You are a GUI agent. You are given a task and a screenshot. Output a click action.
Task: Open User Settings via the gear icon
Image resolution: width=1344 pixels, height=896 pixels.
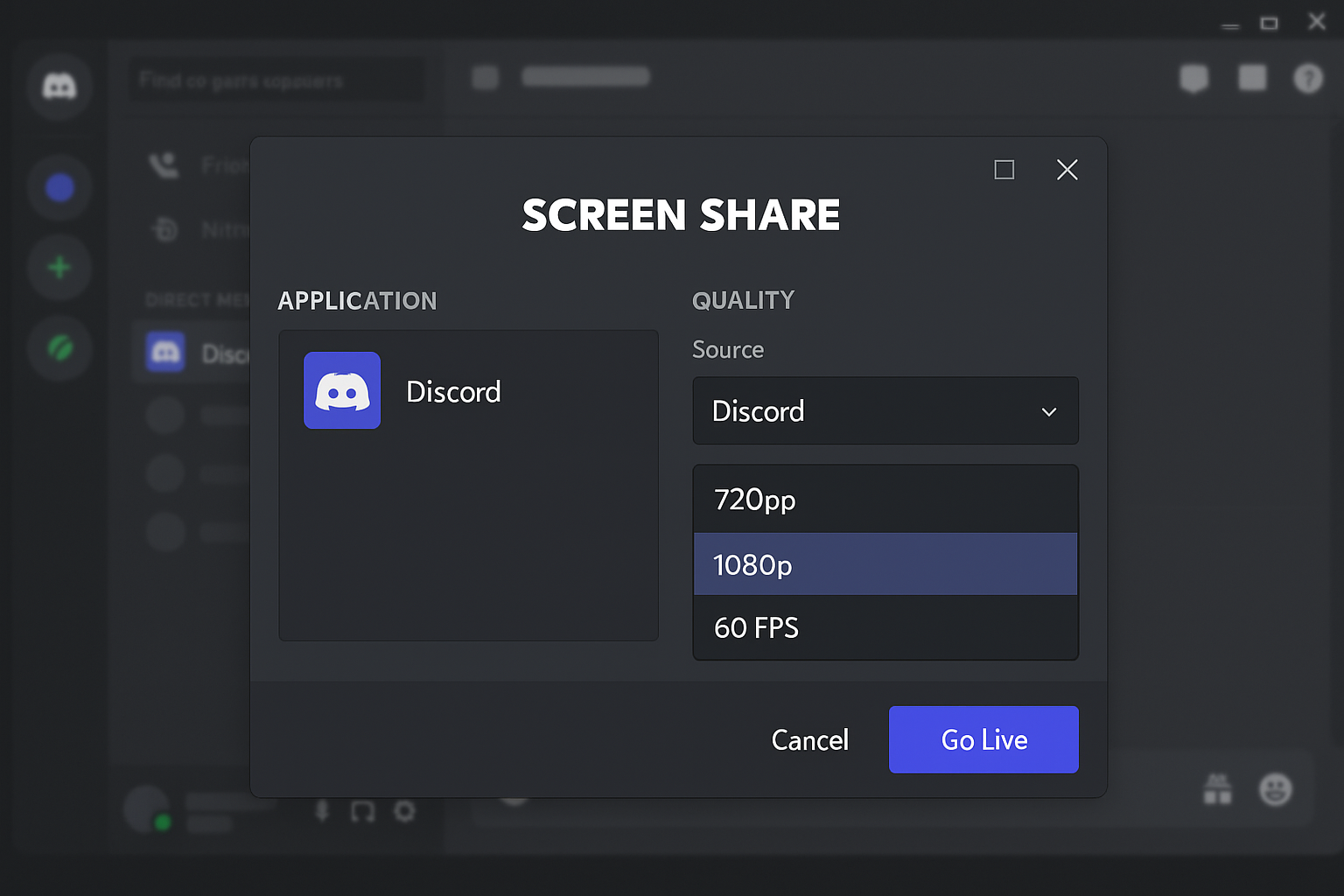[404, 811]
